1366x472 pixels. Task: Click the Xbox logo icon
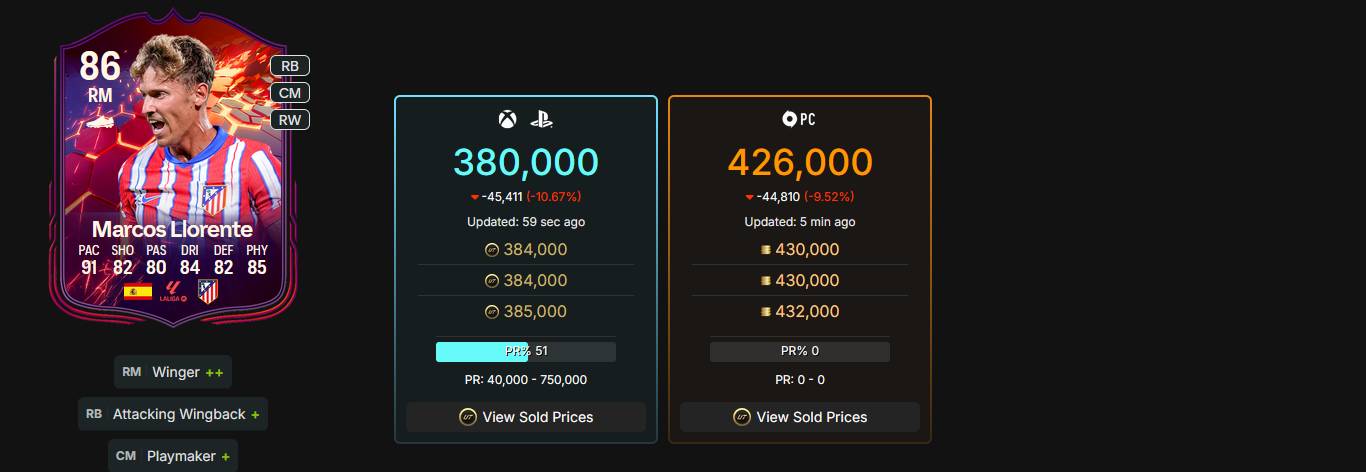click(x=507, y=120)
